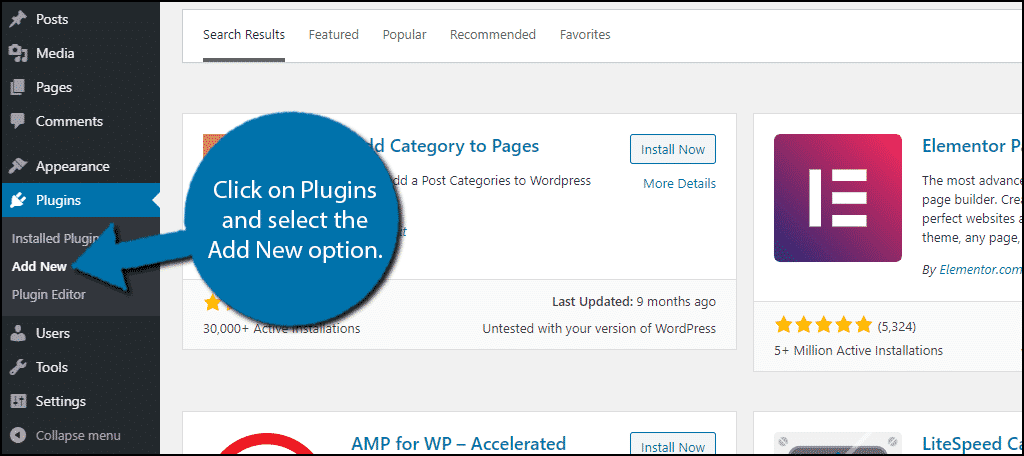The width and height of the screenshot is (1024, 456).
Task: Open the Settings sliders icon
Action: click(18, 401)
